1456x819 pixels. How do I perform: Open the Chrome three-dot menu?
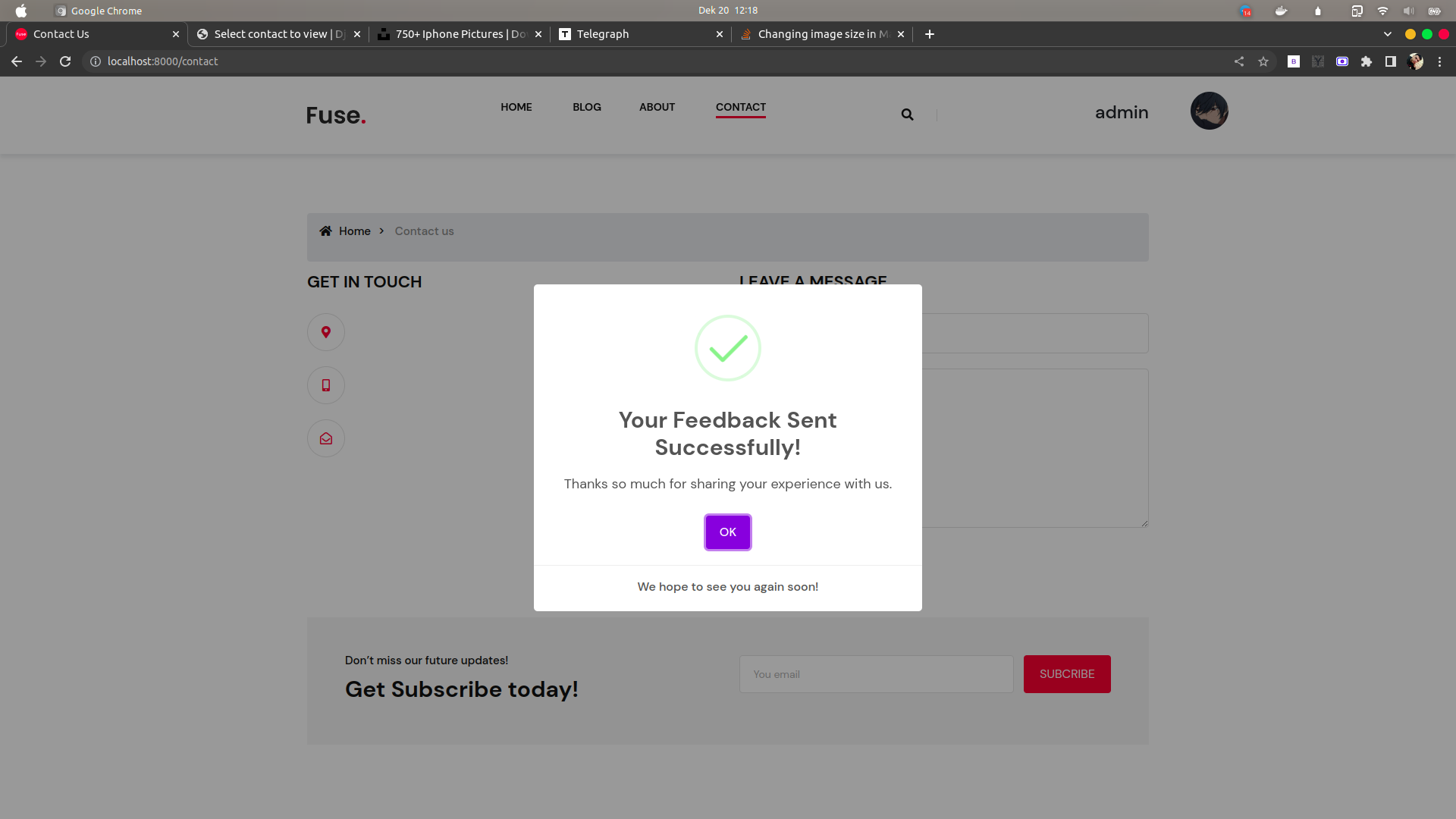[1439, 61]
